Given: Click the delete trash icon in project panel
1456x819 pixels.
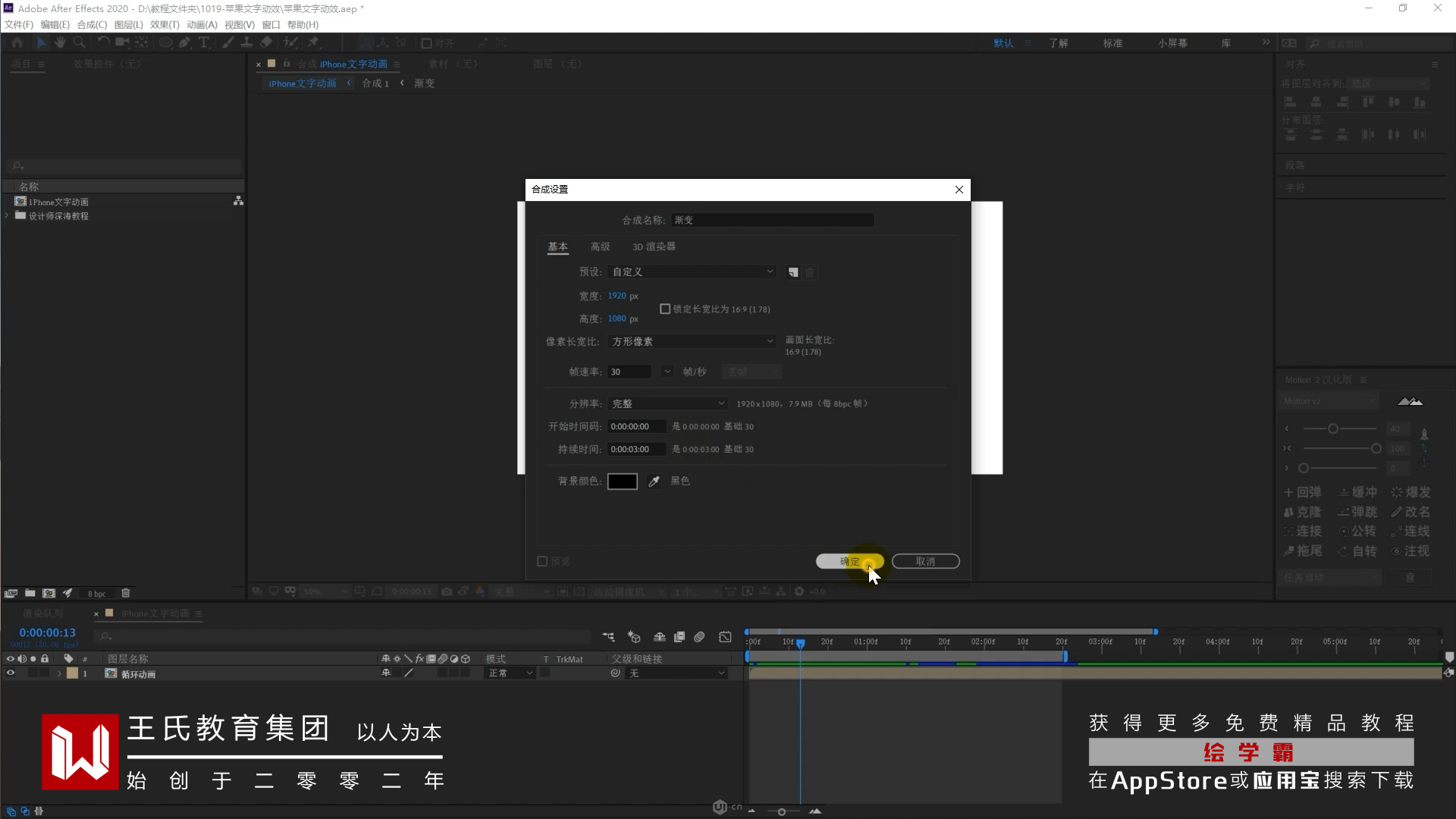Looking at the screenshot, I should (x=126, y=593).
